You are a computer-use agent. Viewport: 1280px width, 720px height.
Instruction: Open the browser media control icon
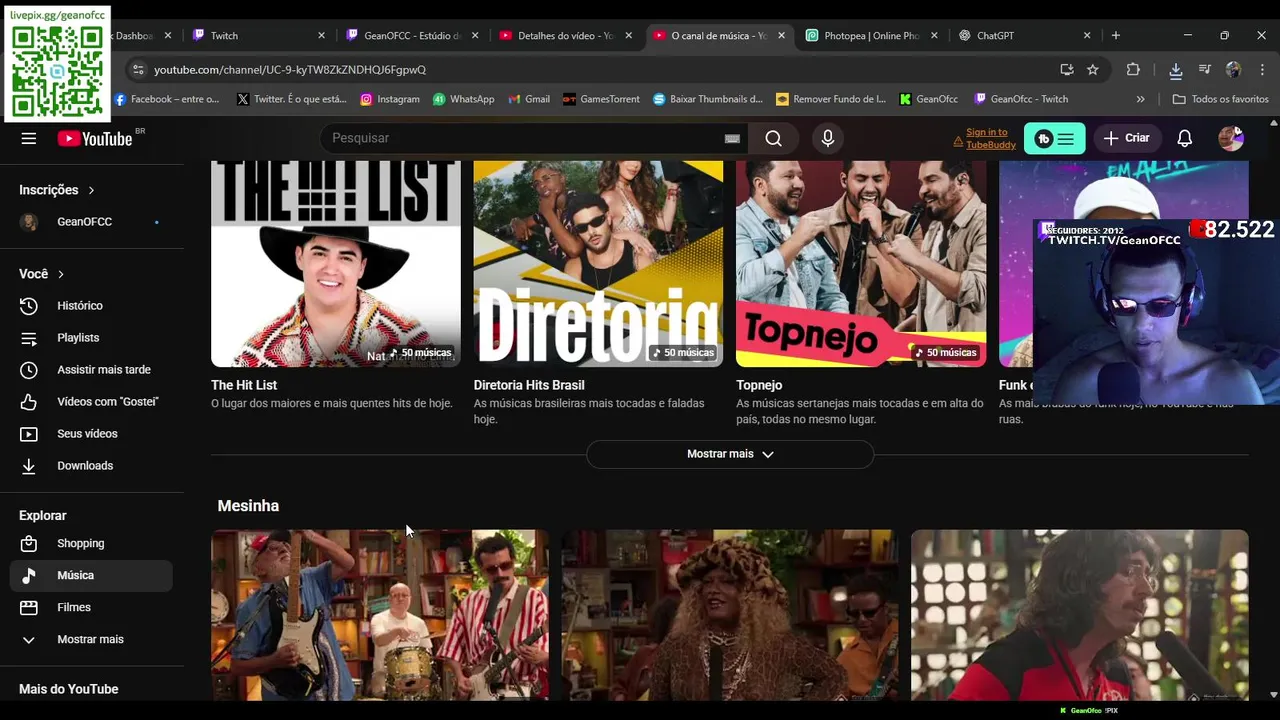click(1204, 70)
